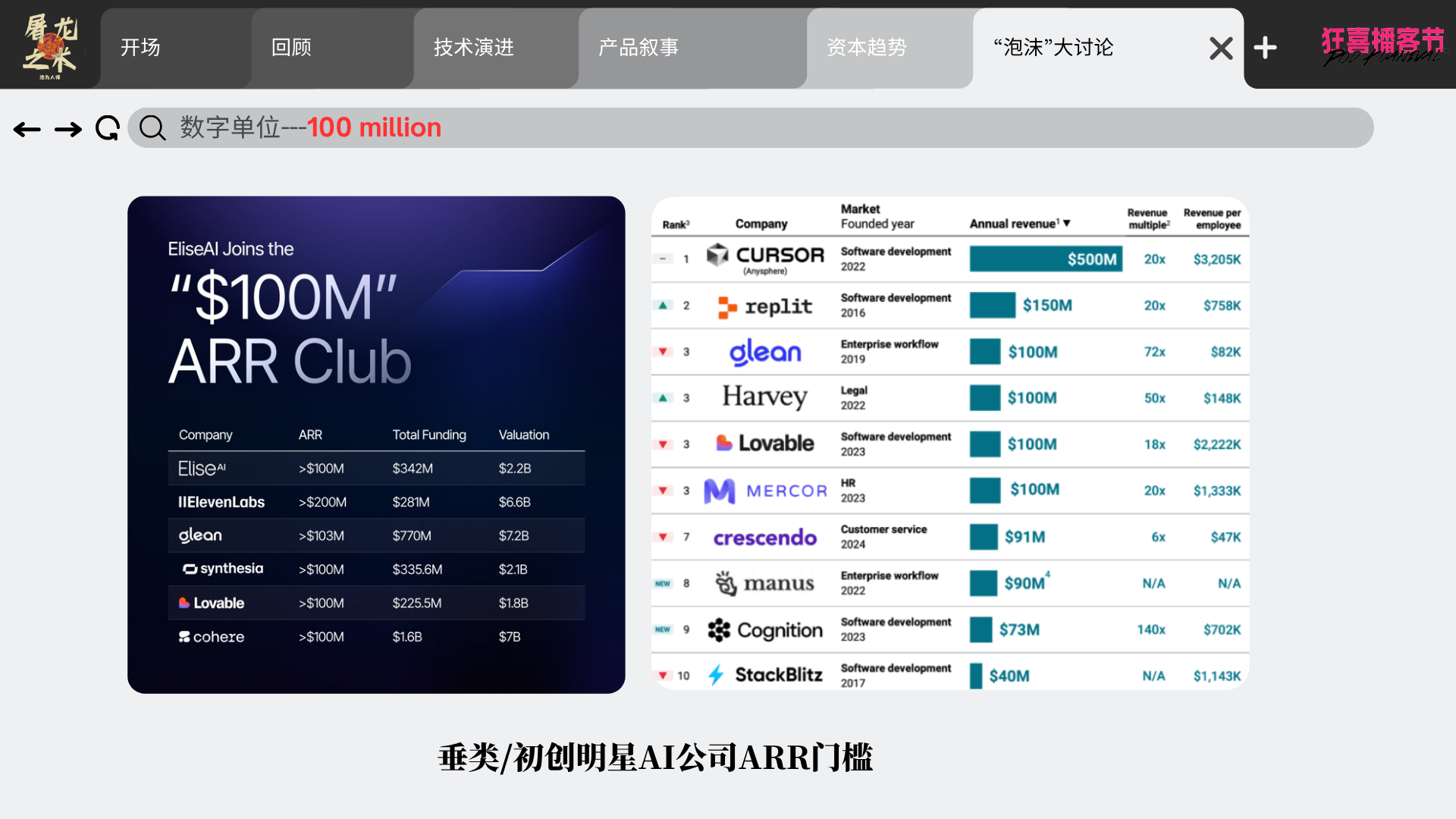1456x819 pixels.
Task: Click the rank-up arrow beside Replit
Action: point(663,306)
